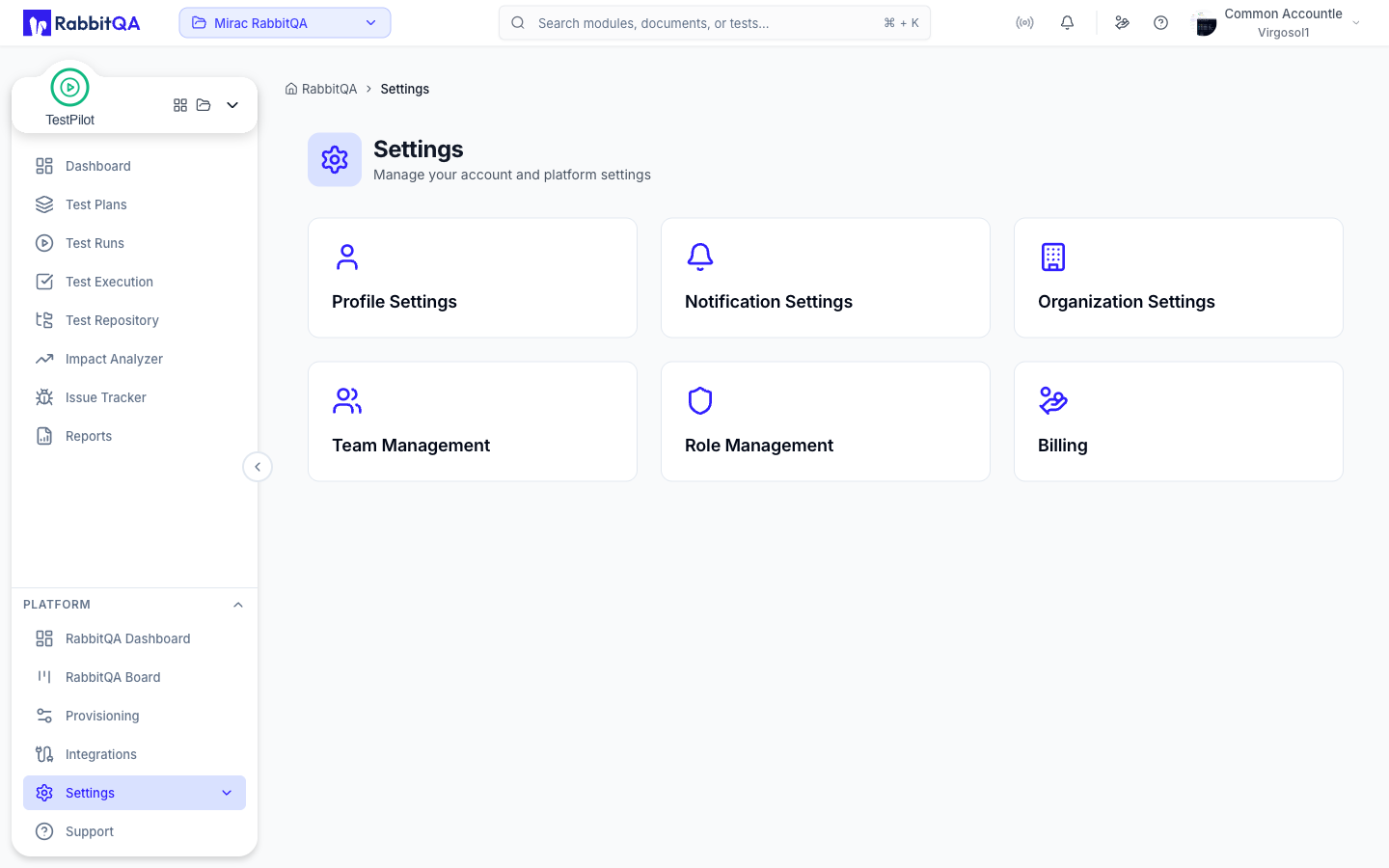Open the Role Management card
The height and width of the screenshot is (868, 1389).
point(826,421)
